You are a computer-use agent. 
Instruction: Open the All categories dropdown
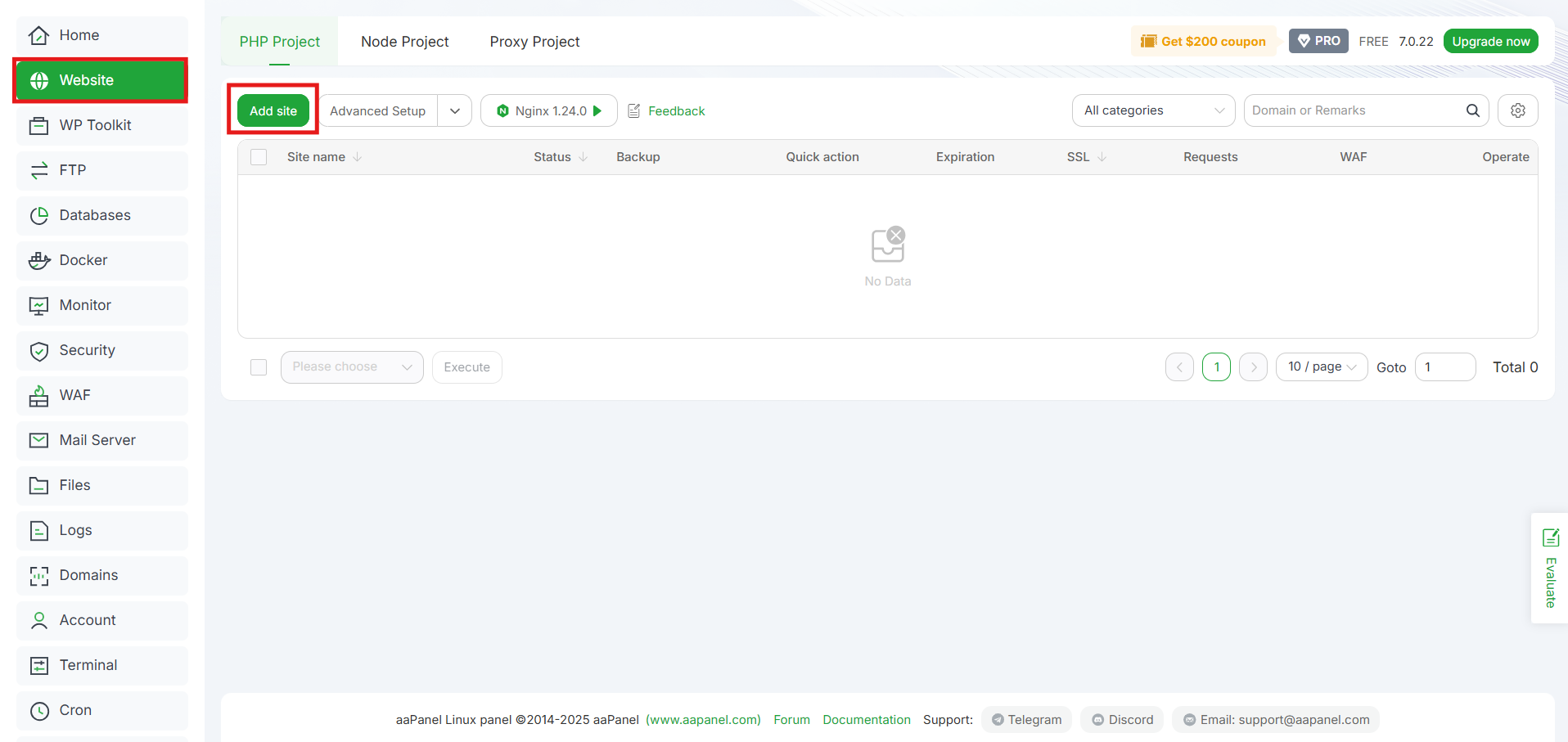pos(1153,110)
